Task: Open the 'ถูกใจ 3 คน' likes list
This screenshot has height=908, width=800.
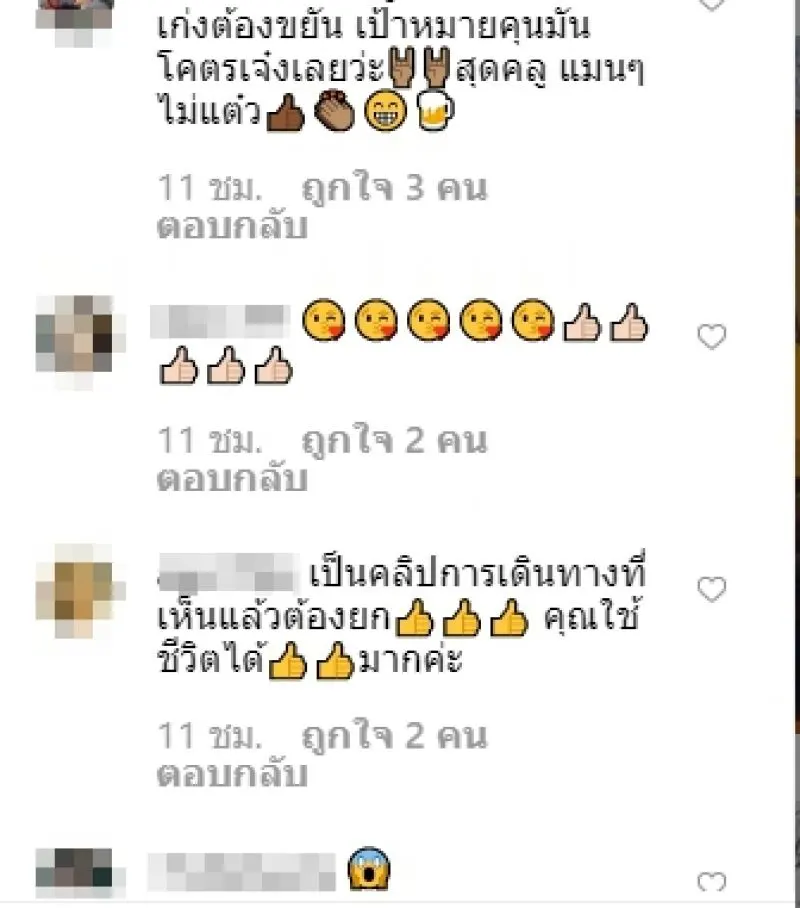Action: tap(394, 188)
